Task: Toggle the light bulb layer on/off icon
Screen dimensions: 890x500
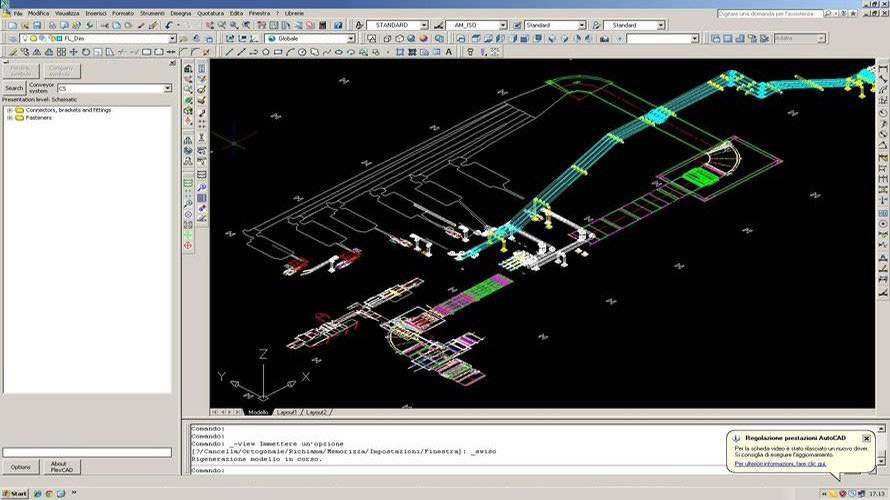Action: (x=25, y=39)
